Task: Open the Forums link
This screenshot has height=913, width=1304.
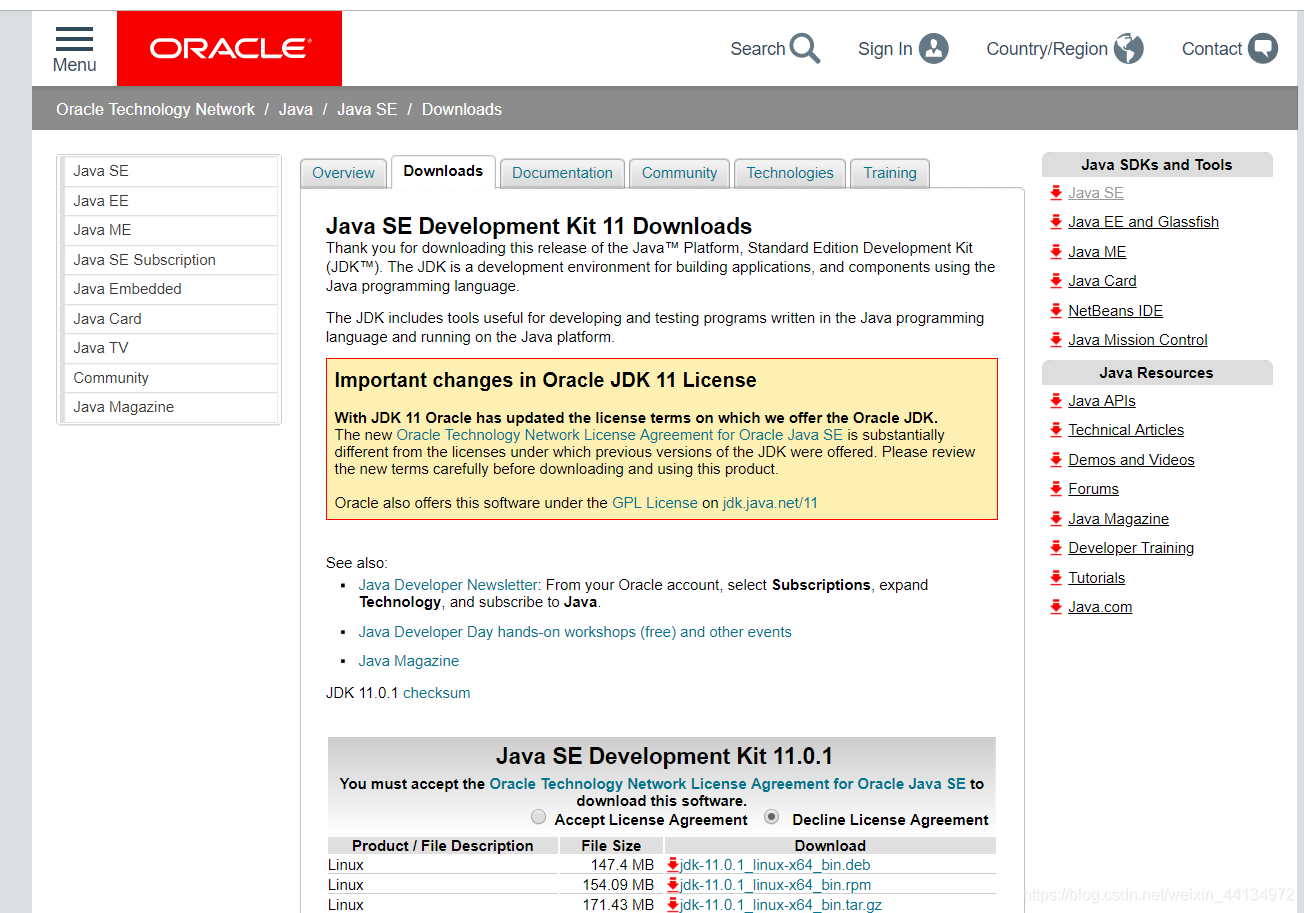Action: (1093, 489)
